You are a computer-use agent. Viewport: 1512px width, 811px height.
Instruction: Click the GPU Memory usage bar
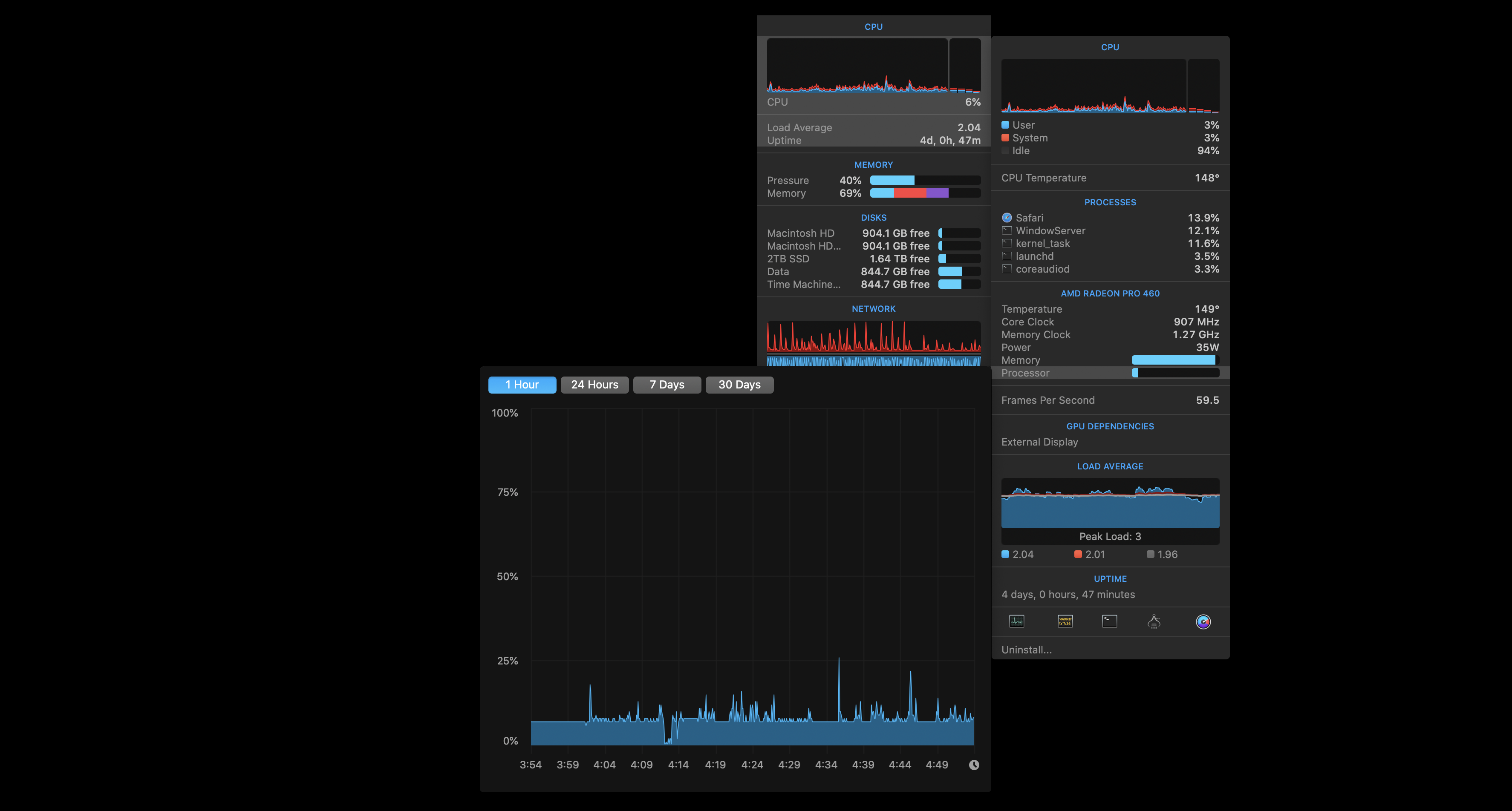pos(1175,360)
